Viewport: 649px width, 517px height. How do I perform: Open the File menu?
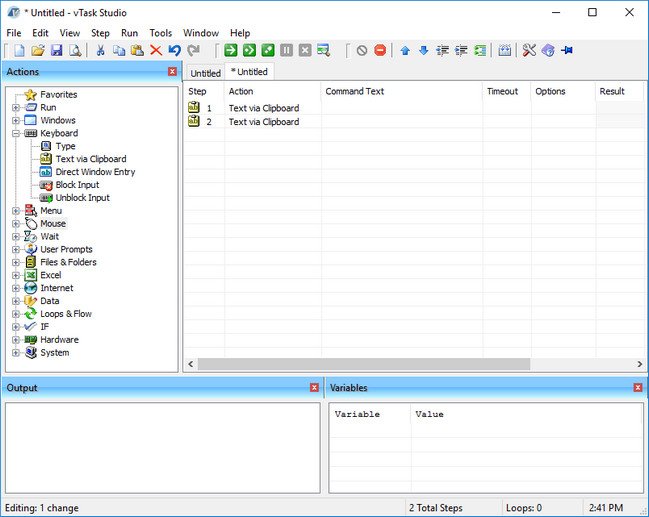(x=14, y=33)
